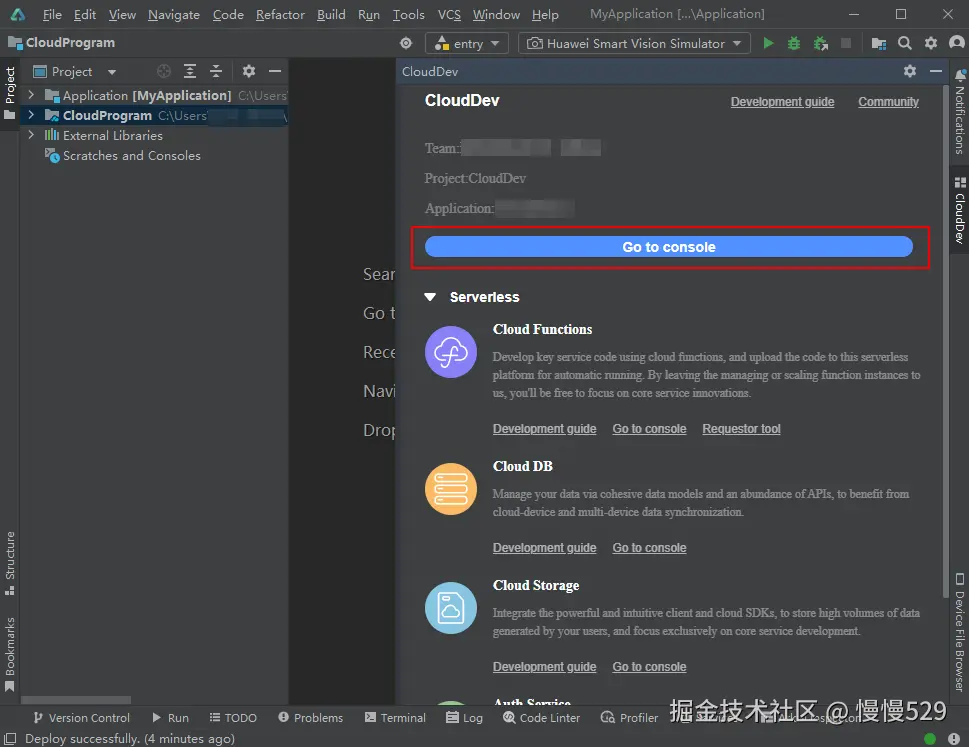969x747 pixels.
Task: Open the VCS menu
Action: tap(449, 14)
